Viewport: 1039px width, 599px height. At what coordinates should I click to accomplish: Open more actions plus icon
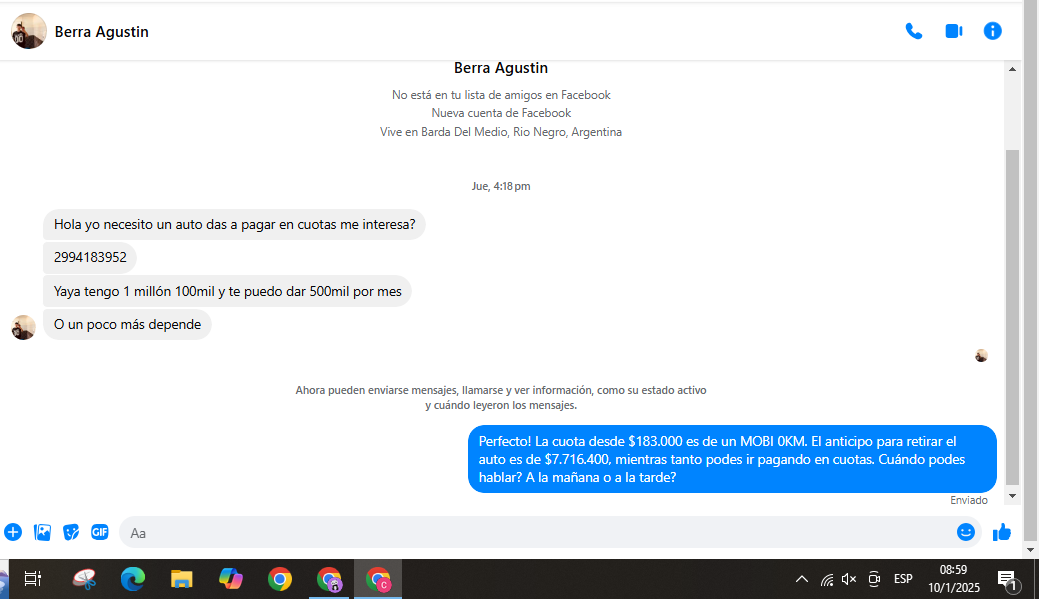[x=13, y=532]
